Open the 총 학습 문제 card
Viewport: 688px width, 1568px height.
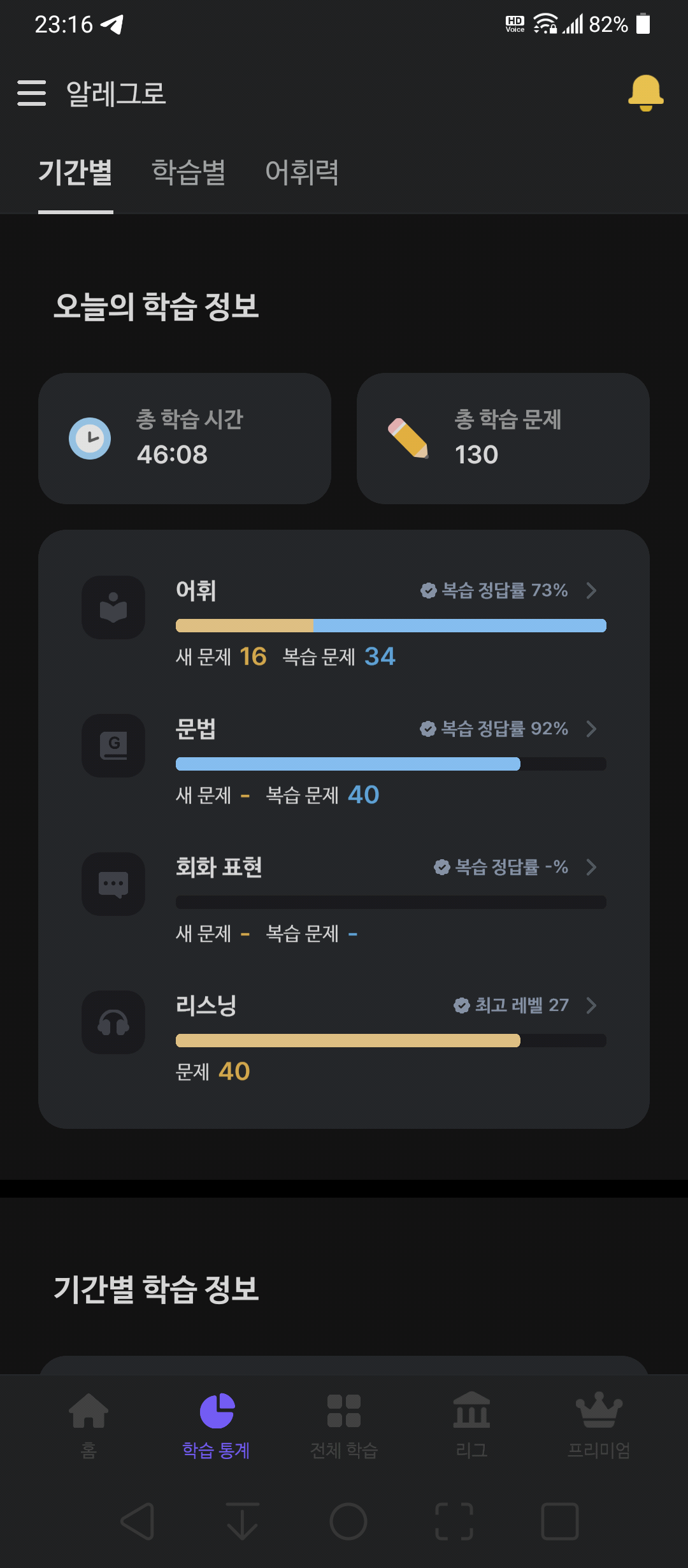[x=503, y=439]
